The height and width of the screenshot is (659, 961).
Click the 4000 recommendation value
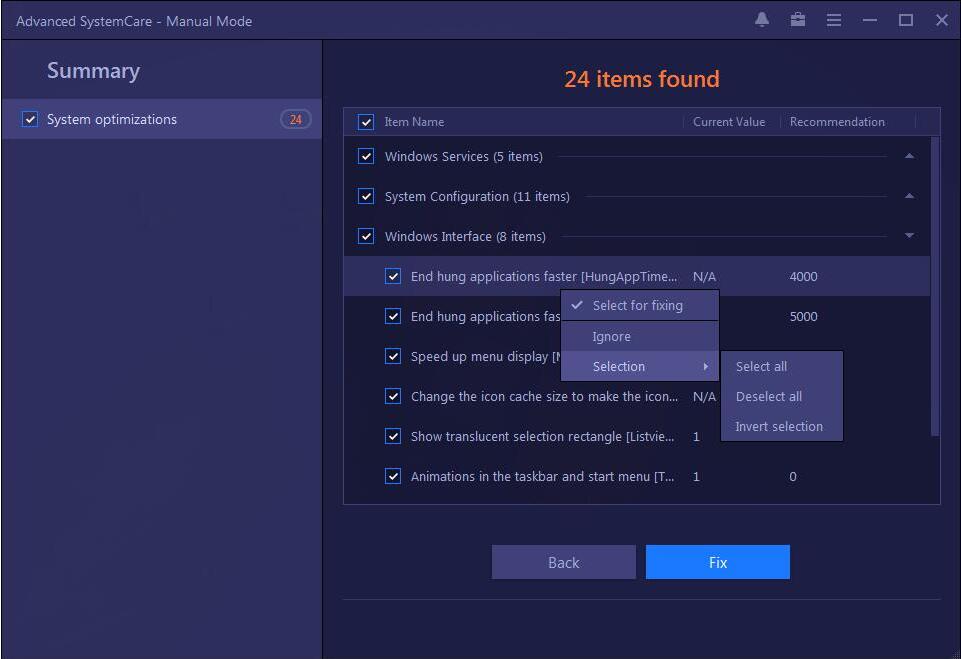click(803, 276)
